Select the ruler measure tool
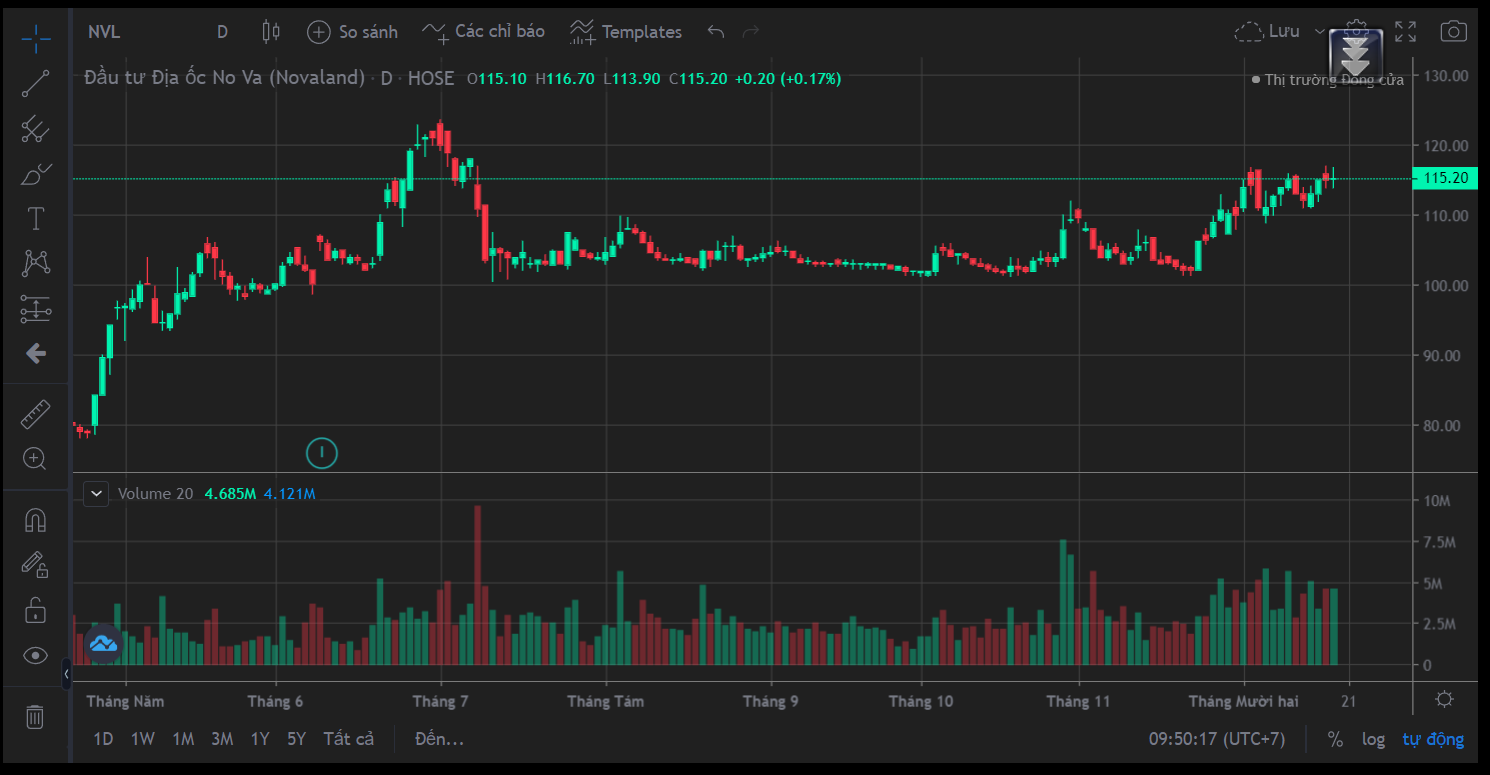The height and width of the screenshot is (775, 1490). point(36,413)
